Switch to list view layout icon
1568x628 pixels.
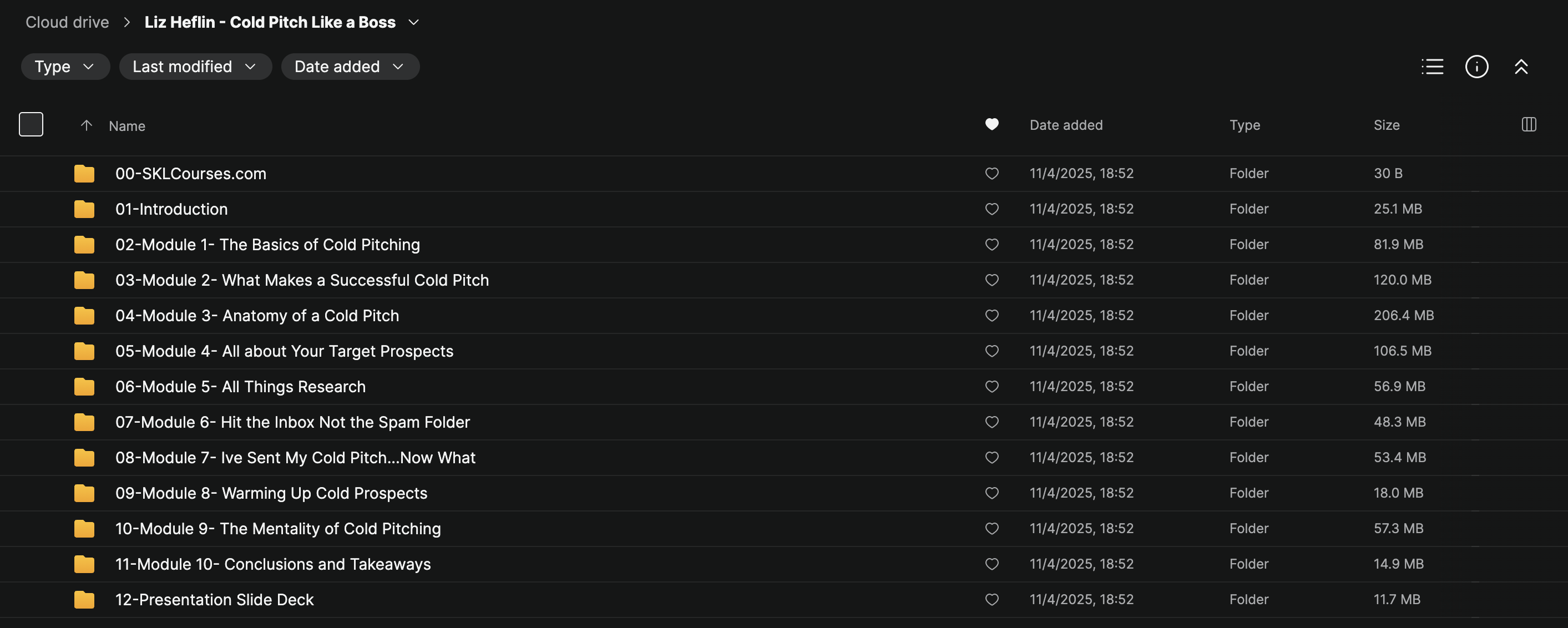(1432, 67)
